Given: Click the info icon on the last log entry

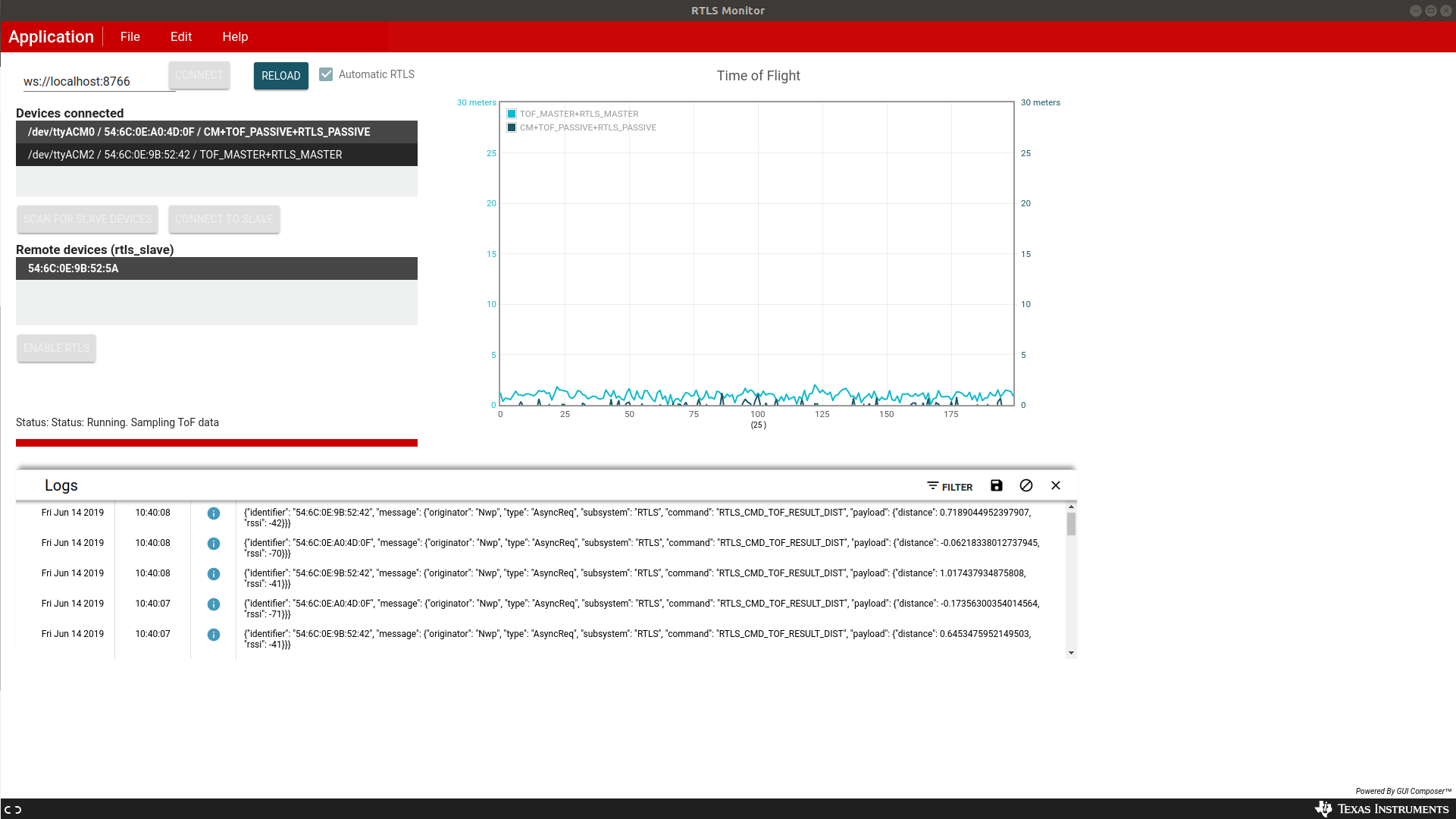Looking at the screenshot, I should tap(214, 635).
